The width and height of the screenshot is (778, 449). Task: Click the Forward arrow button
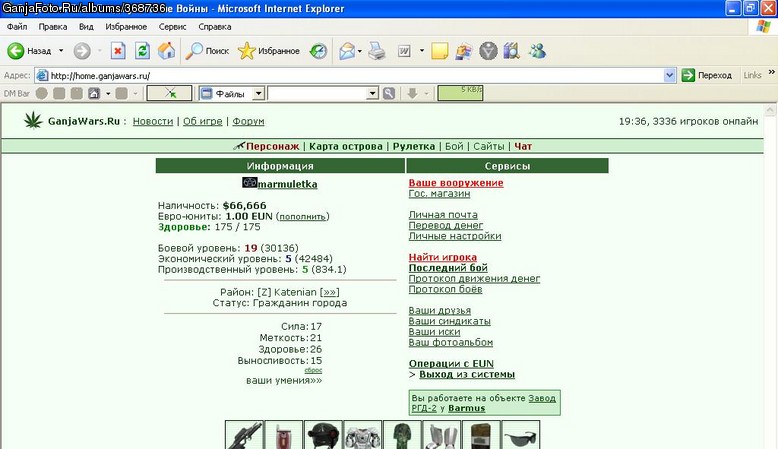coord(82,51)
